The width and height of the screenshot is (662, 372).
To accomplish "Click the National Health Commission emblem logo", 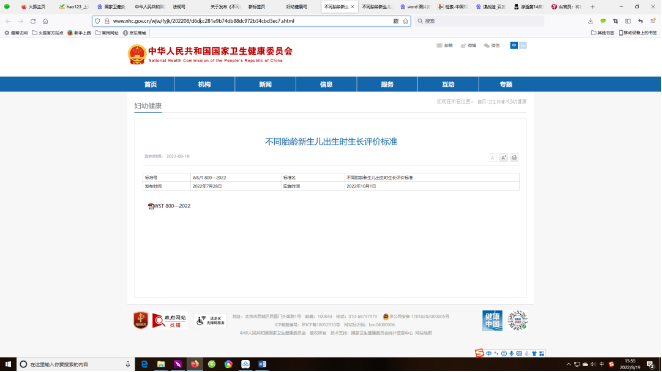I will (x=137, y=54).
